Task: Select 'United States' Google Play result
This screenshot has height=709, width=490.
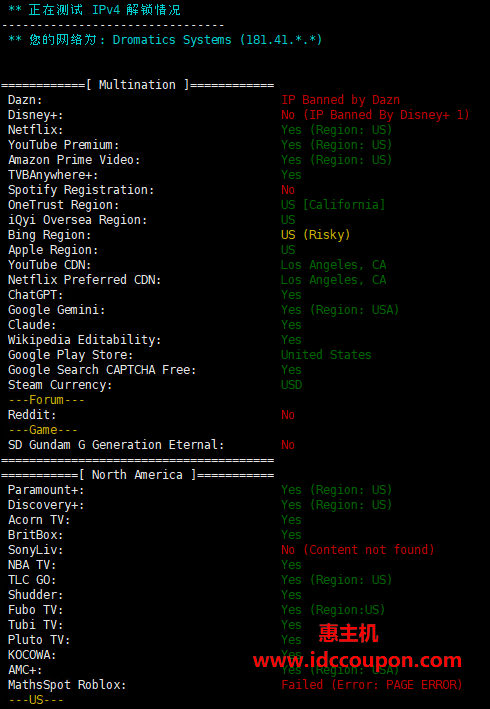Action: click(326, 354)
